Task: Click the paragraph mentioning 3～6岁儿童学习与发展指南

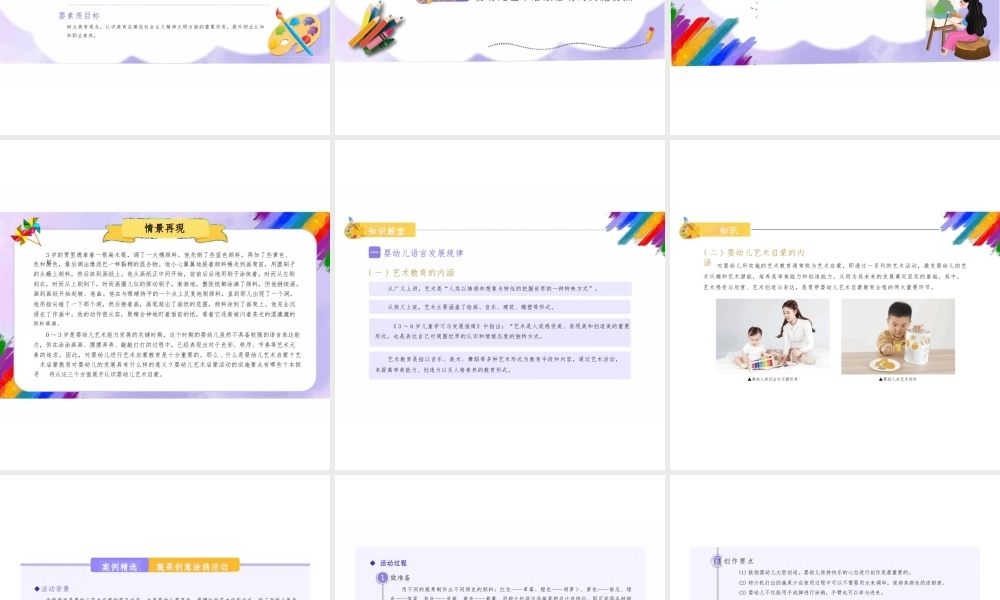Action: [x=500, y=331]
